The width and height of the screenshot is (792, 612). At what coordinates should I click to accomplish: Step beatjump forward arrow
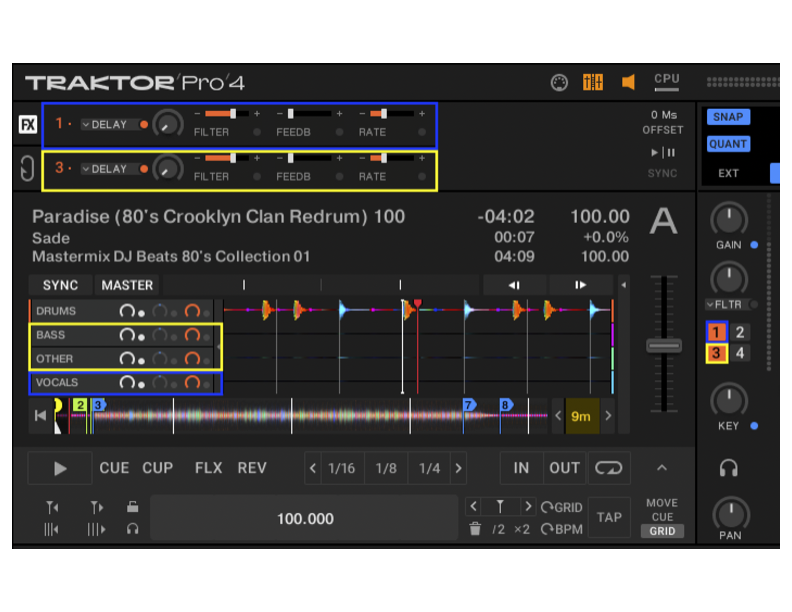click(581, 285)
